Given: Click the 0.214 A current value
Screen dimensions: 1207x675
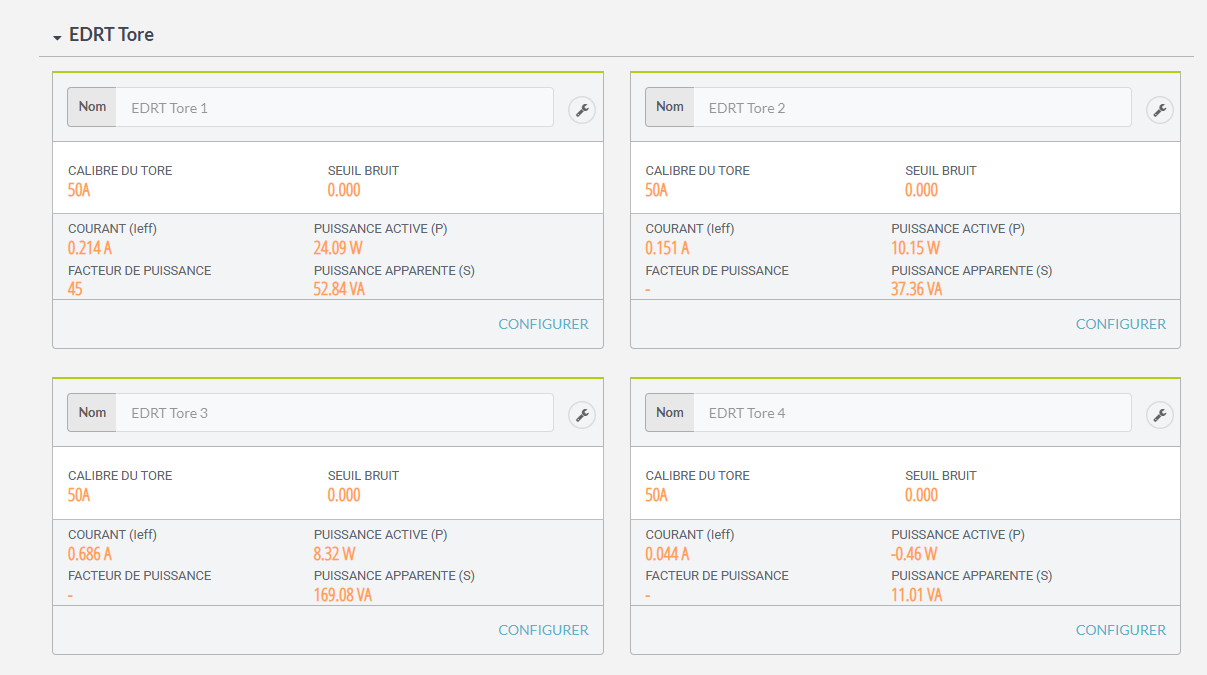Looking at the screenshot, I should (x=90, y=248).
